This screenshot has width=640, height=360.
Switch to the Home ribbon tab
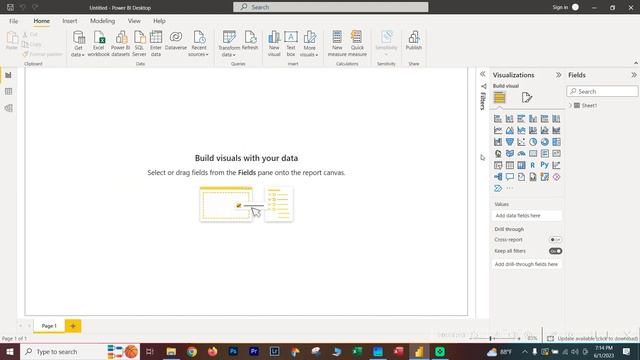click(42, 21)
